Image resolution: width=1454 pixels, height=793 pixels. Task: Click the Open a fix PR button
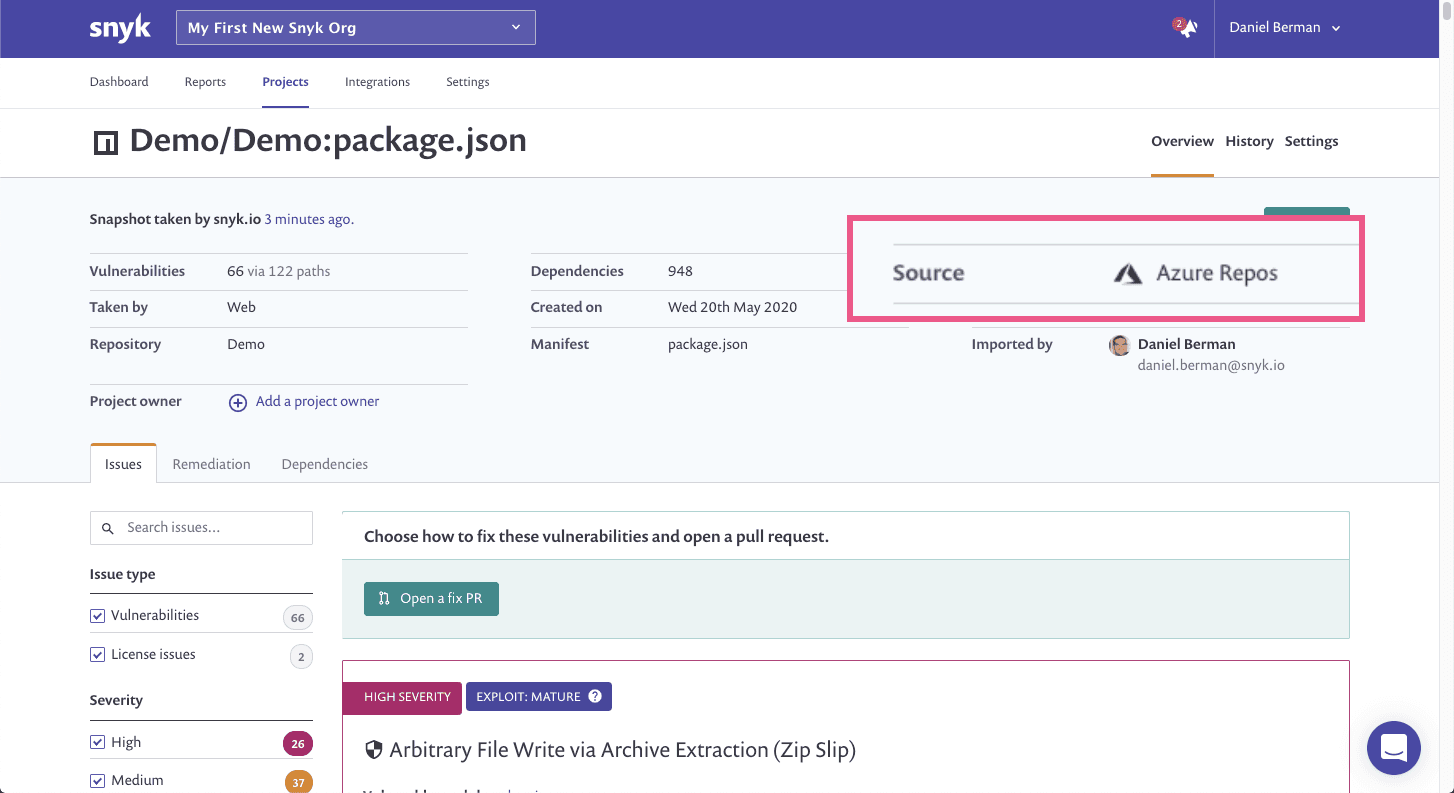pos(431,598)
